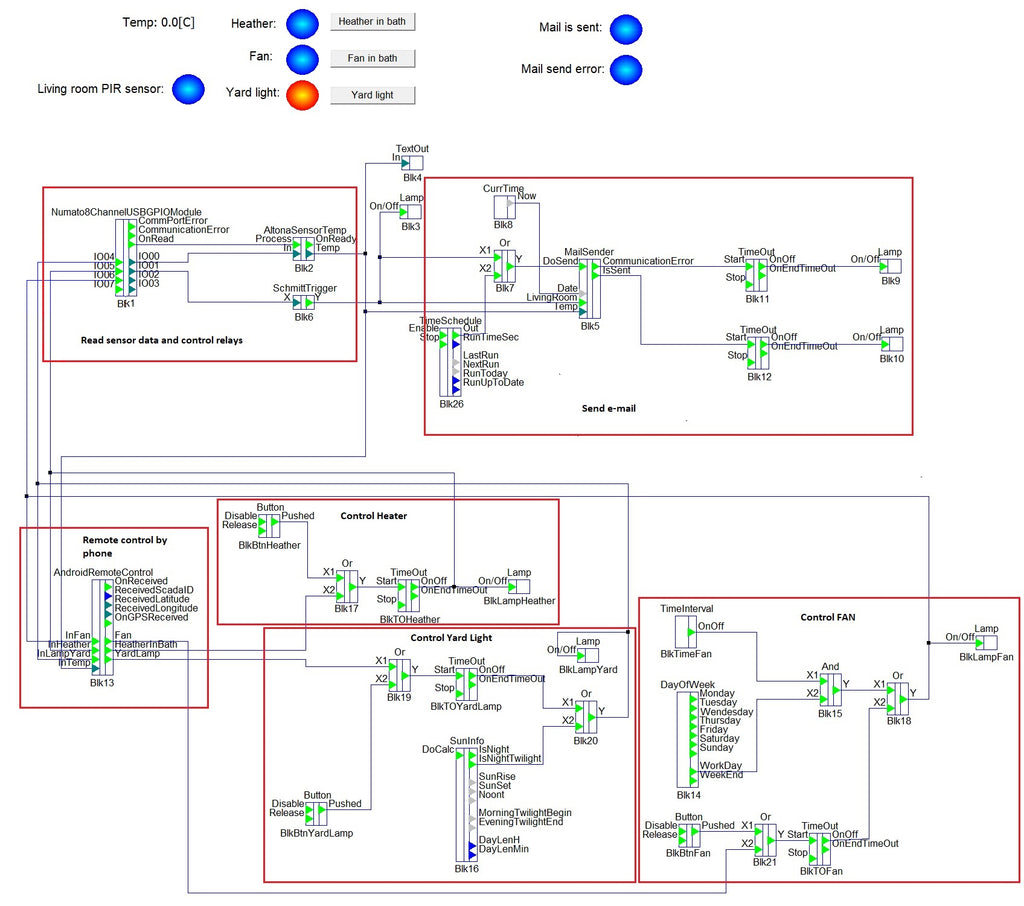Toggle the BlkBtnYardLamp button block
The height and width of the screenshot is (906, 1024).
click(316, 812)
